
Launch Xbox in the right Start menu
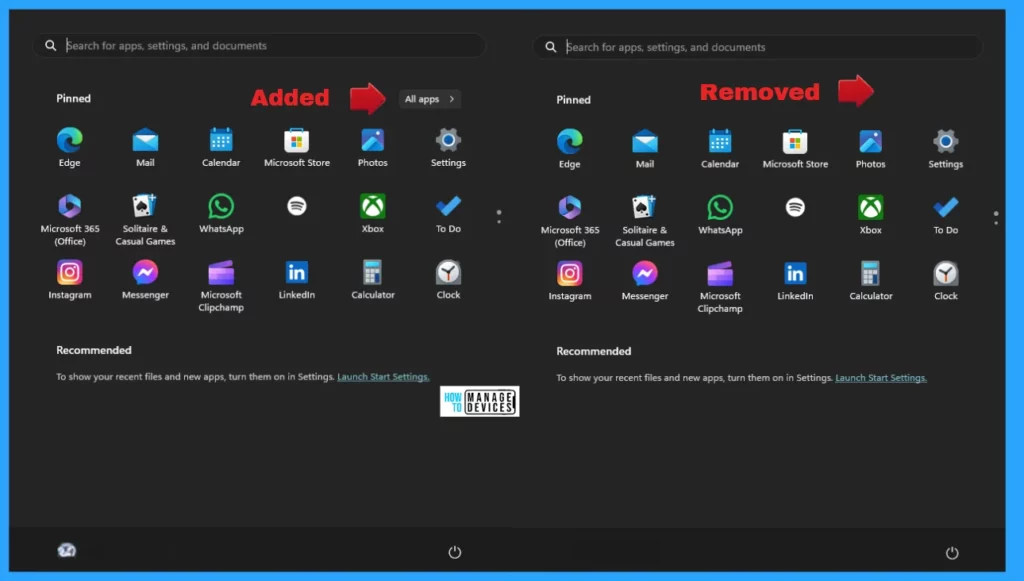coord(871,215)
